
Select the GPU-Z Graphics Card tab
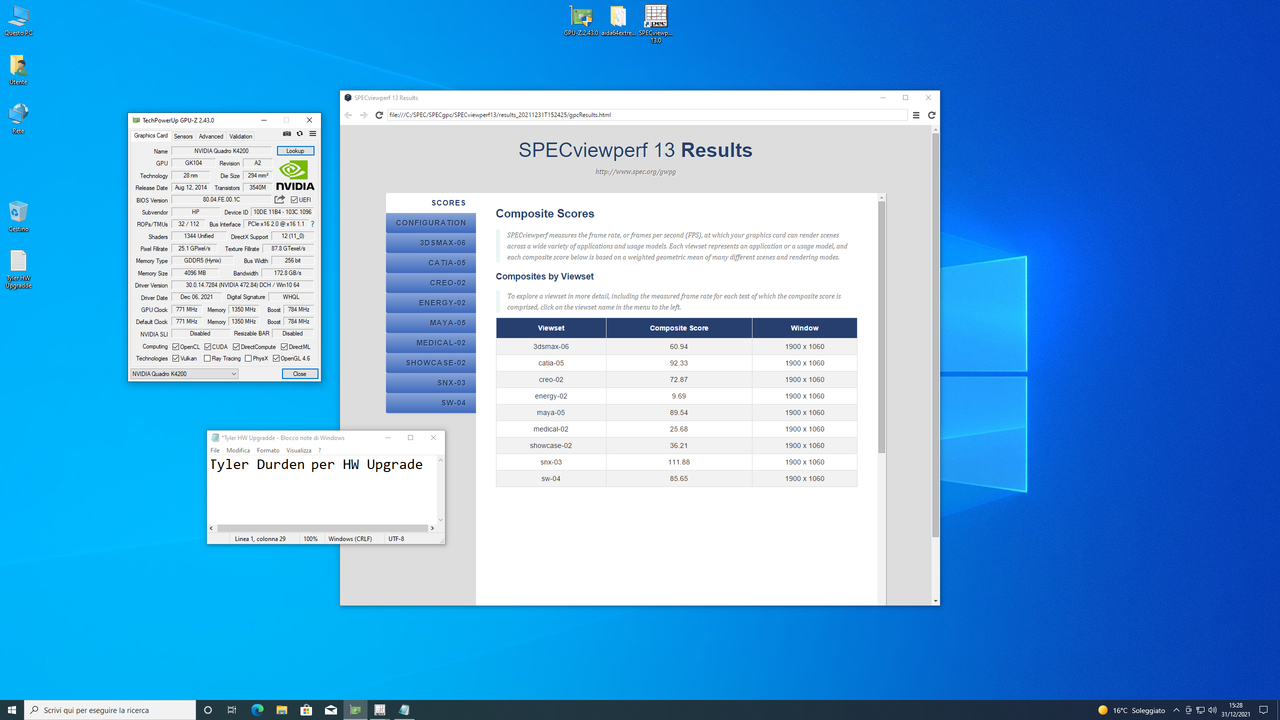tap(151, 136)
